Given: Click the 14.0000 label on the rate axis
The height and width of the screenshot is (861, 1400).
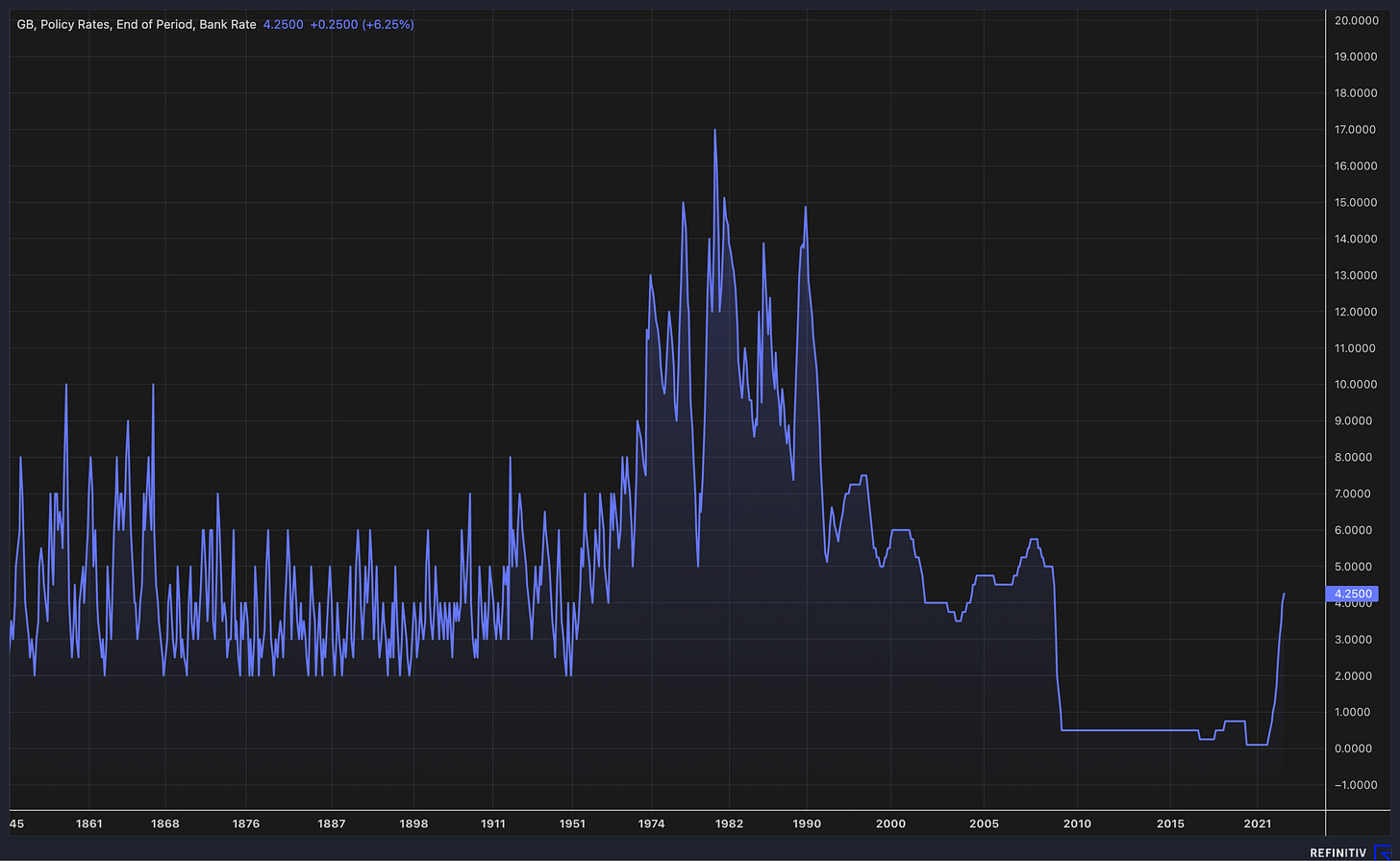Looking at the screenshot, I should click(x=1356, y=239).
